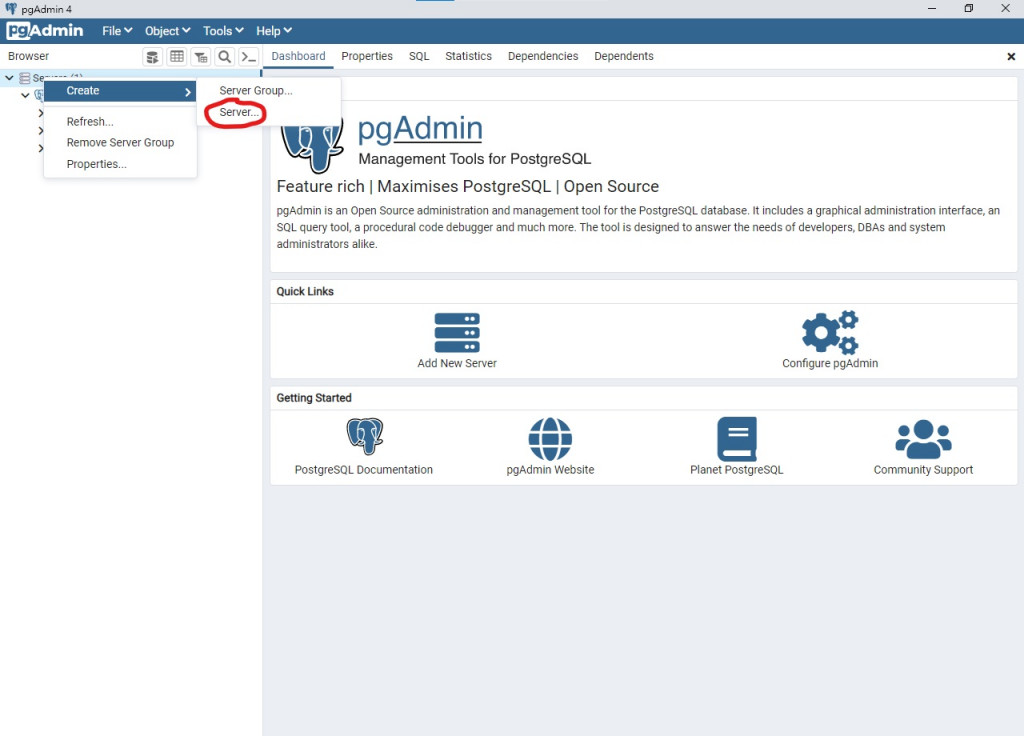Switch to the Dependencies tab
Viewport: 1024px width, 736px height.
(x=543, y=56)
